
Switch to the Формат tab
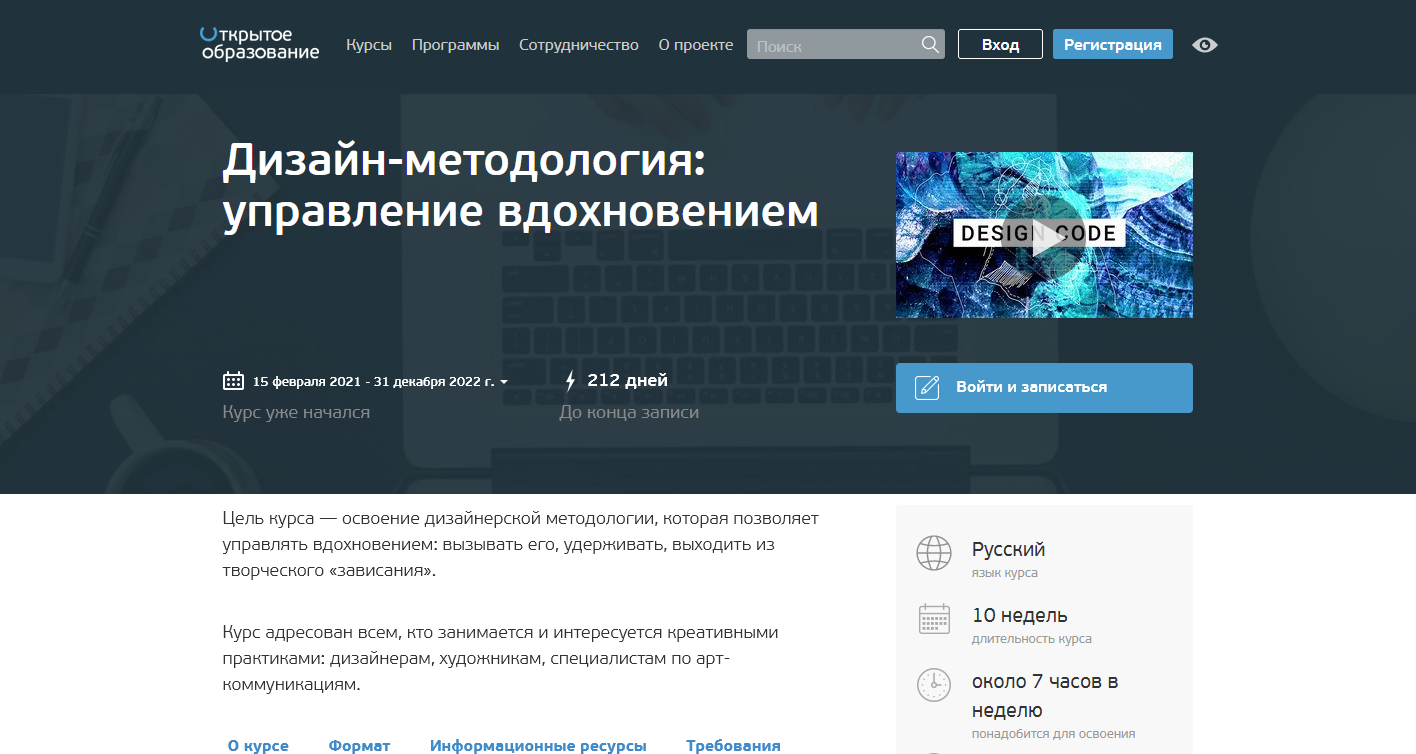pyautogui.click(x=358, y=745)
